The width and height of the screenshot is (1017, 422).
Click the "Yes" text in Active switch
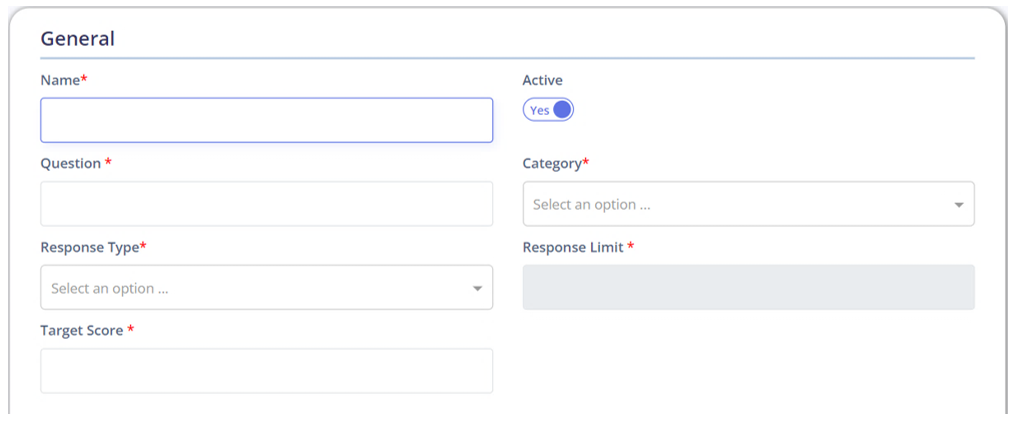tap(540, 110)
